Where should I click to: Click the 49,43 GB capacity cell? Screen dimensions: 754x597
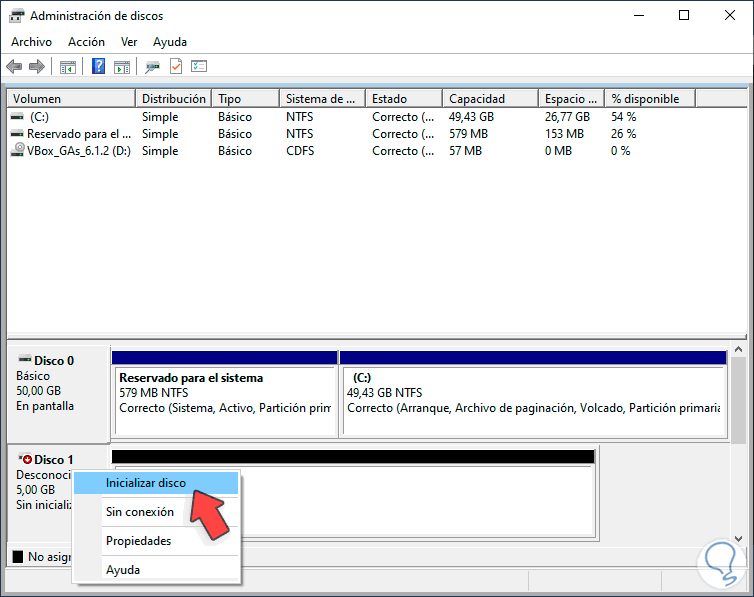[x=471, y=117]
